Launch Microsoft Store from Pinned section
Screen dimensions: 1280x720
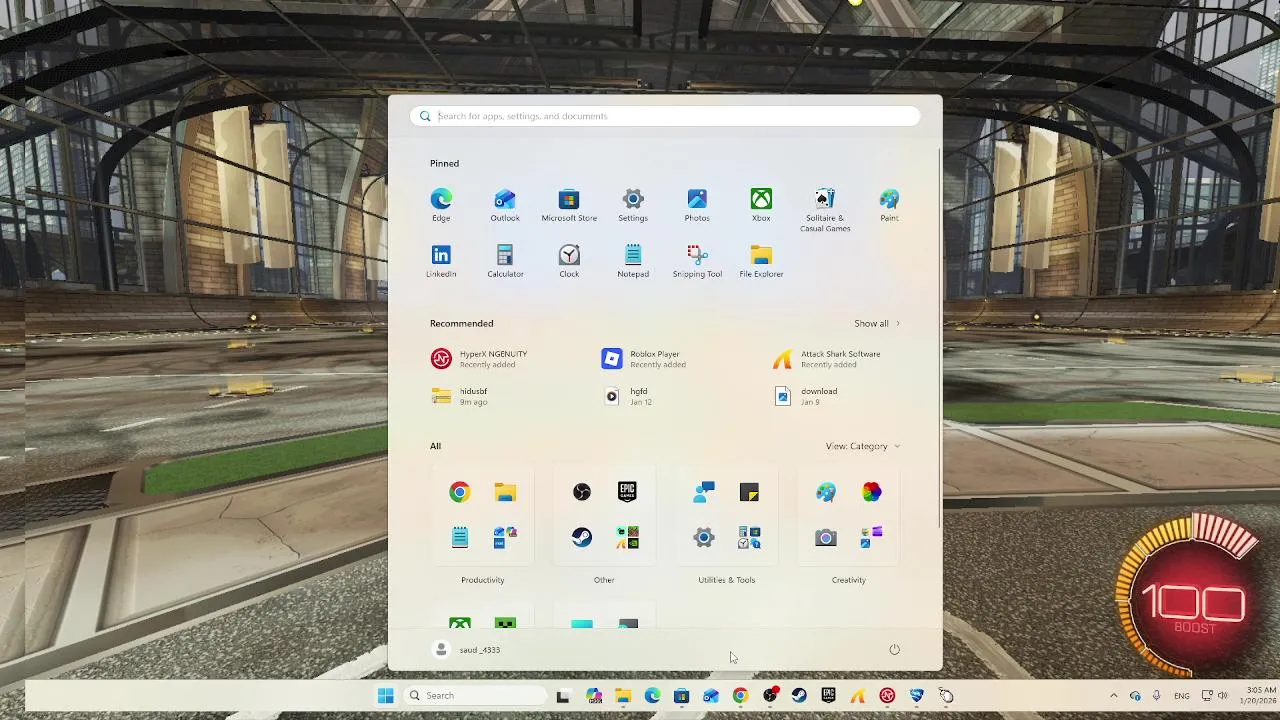[569, 205]
